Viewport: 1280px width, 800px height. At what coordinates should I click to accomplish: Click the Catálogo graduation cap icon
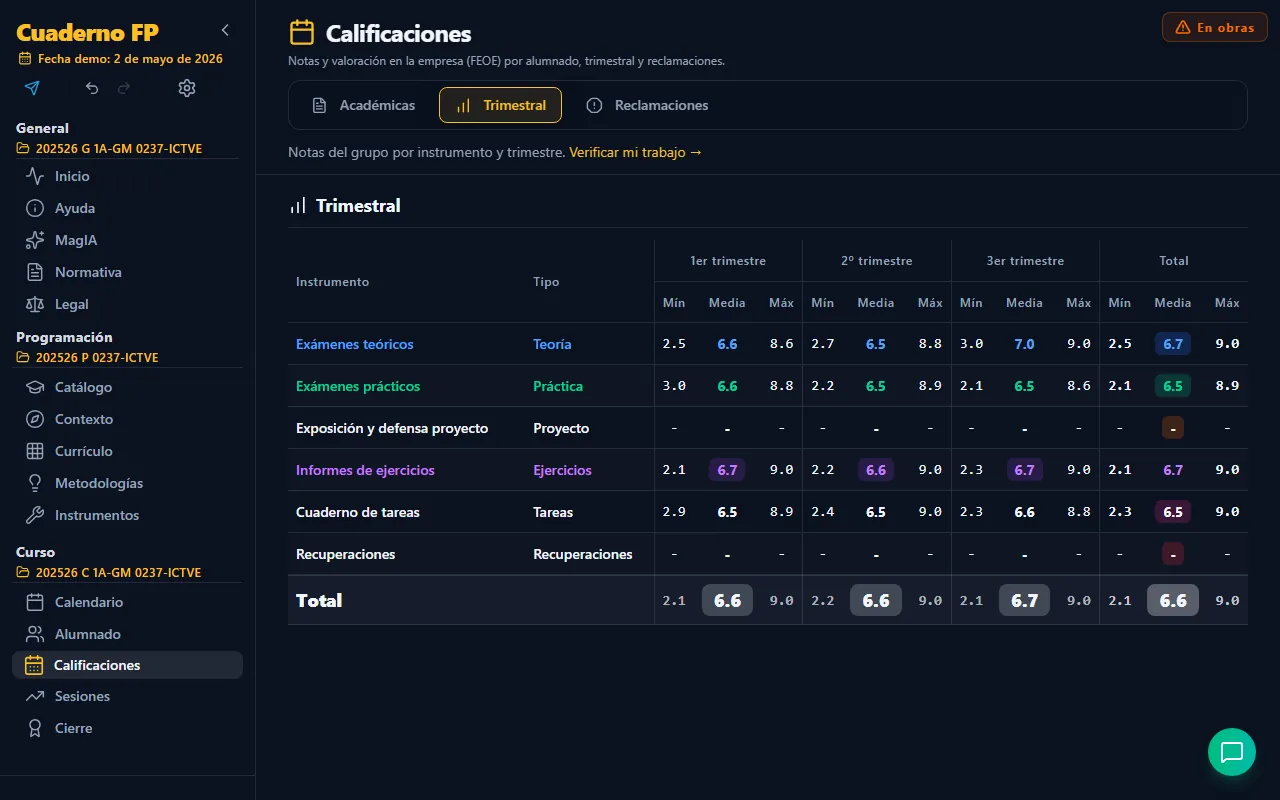click(35, 387)
